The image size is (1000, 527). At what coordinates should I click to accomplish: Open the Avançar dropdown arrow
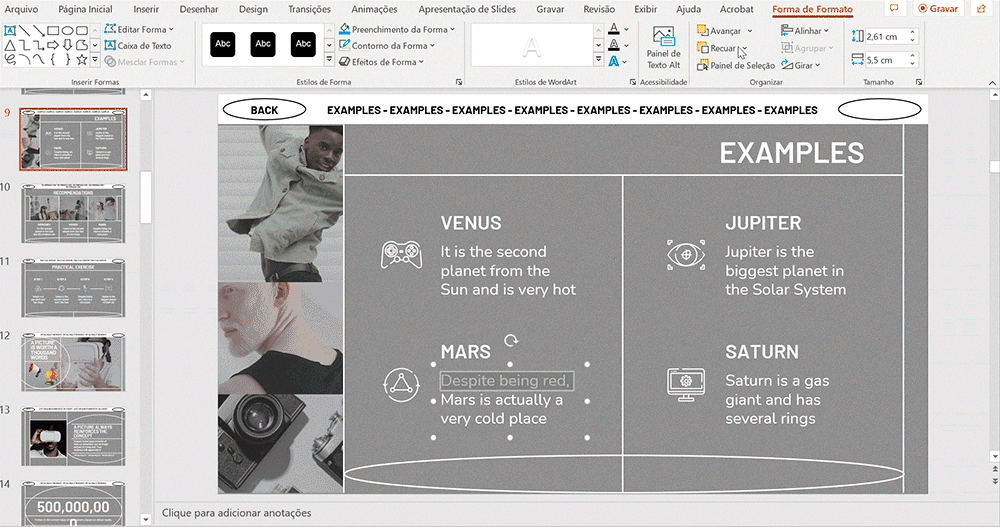point(750,31)
